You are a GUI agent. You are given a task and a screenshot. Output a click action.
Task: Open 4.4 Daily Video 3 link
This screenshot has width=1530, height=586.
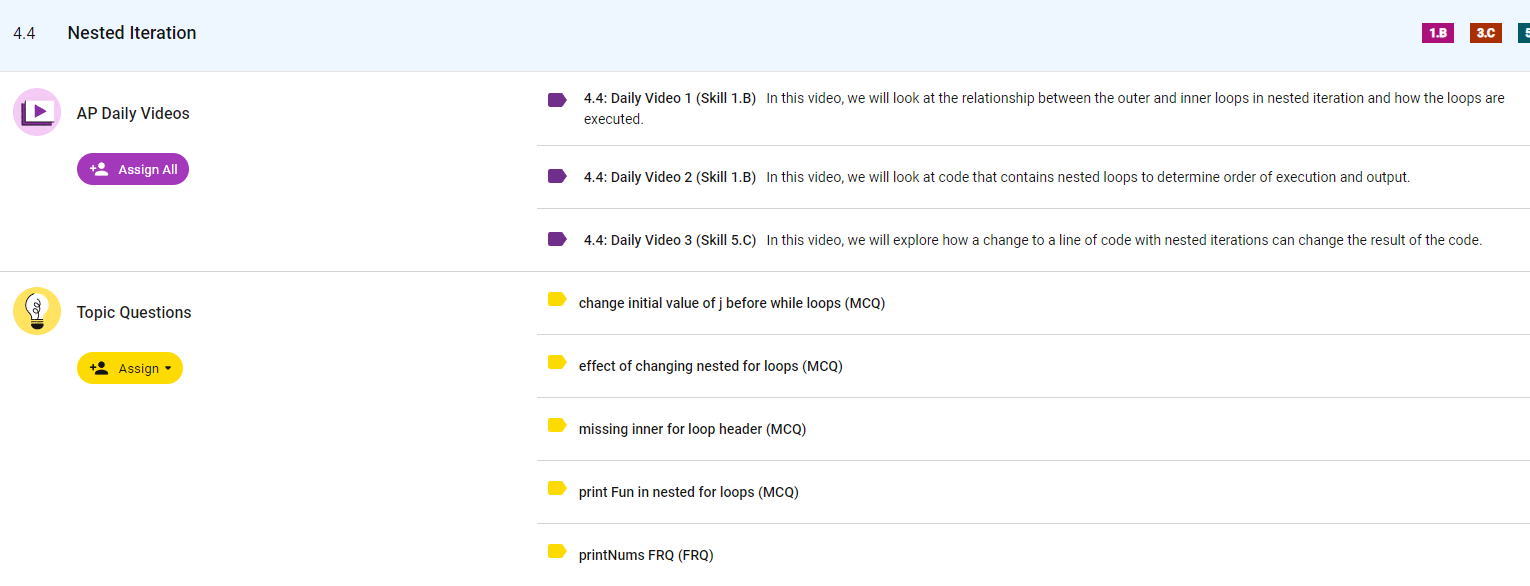(x=669, y=240)
